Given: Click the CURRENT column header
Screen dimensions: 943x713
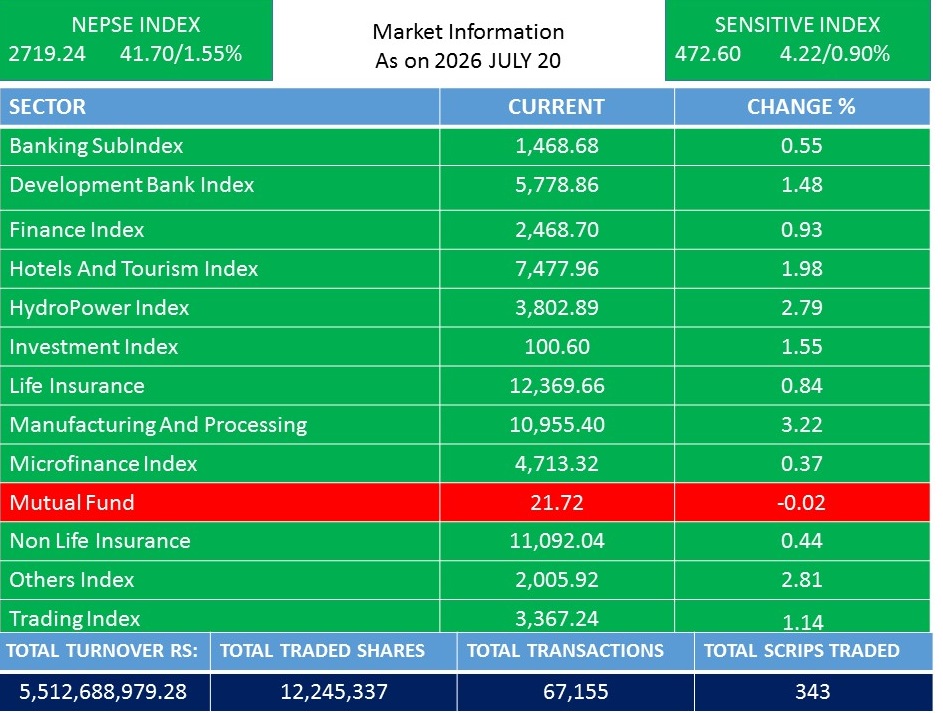Looking at the screenshot, I should [557, 107].
